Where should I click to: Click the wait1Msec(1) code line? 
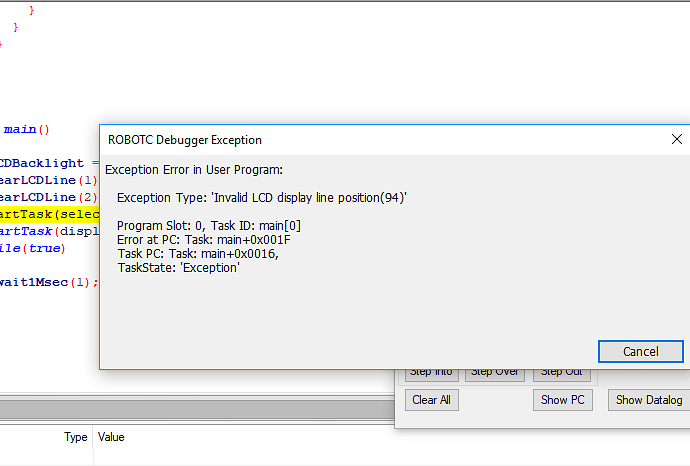49,282
